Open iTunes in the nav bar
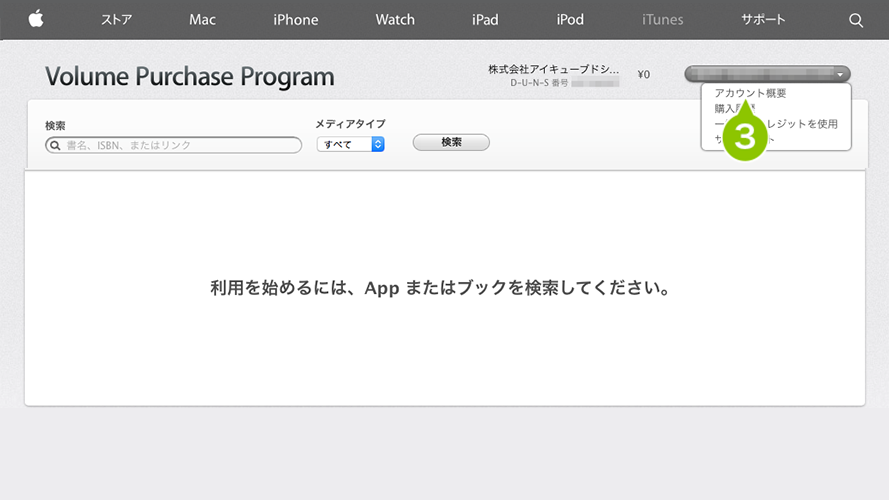 [662, 20]
